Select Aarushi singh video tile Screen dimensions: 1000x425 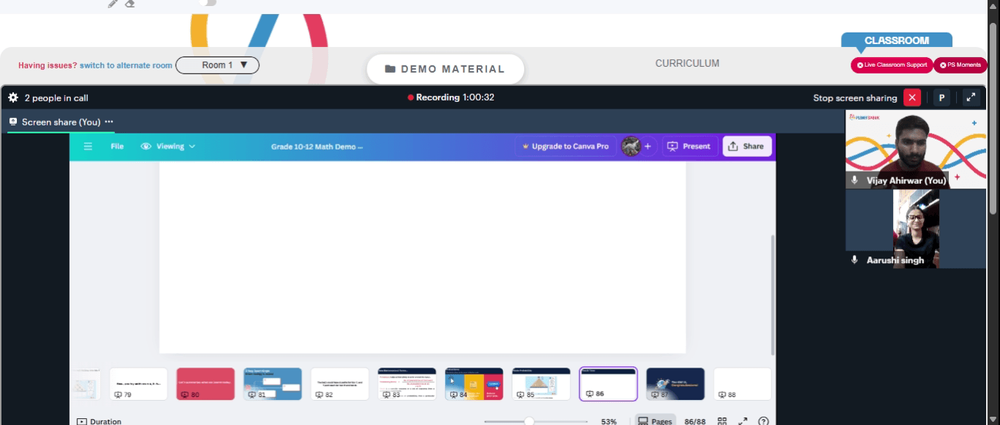click(x=915, y=228)
